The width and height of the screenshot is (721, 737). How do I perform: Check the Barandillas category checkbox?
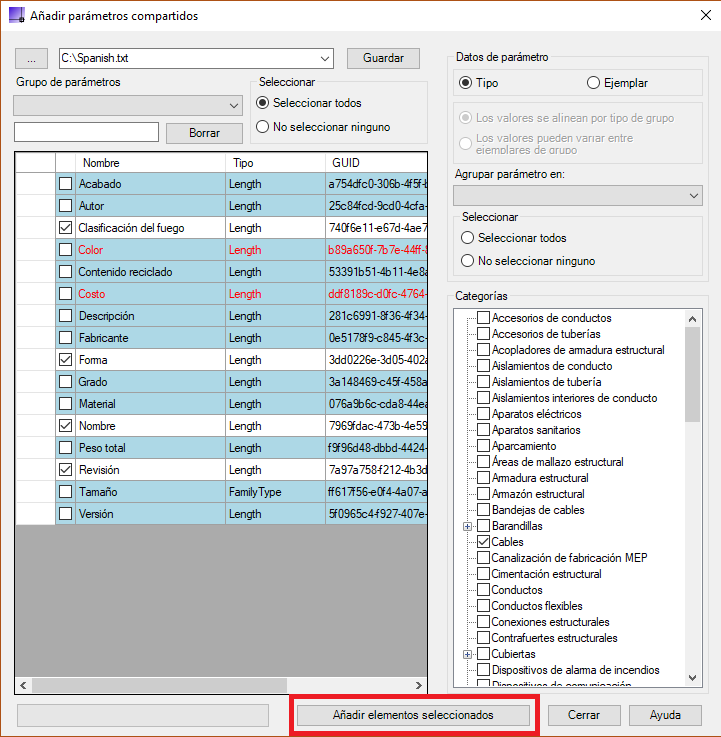tap(484, 525)
